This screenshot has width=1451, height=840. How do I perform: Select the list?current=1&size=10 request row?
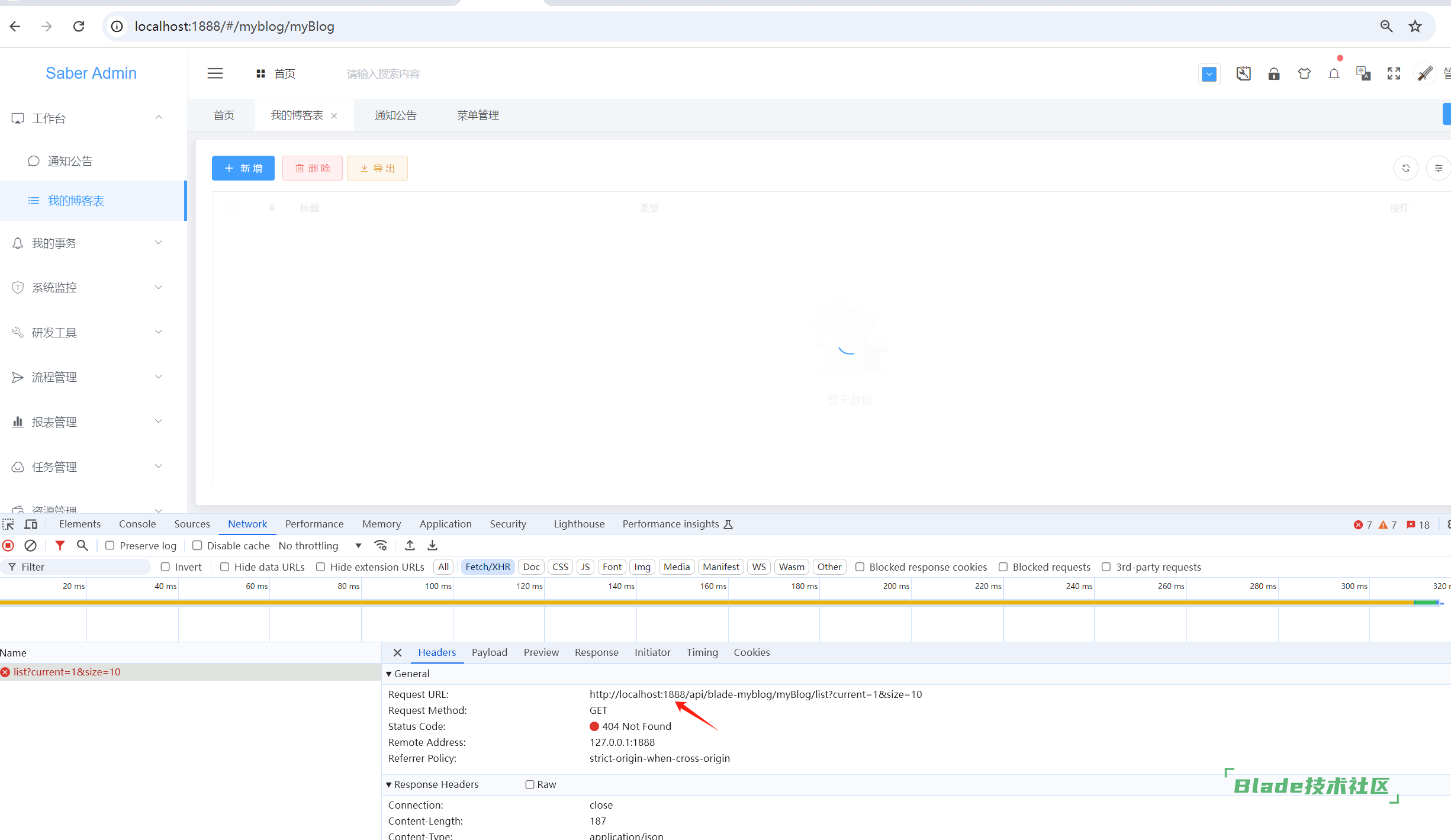click(x=191, y=672)
